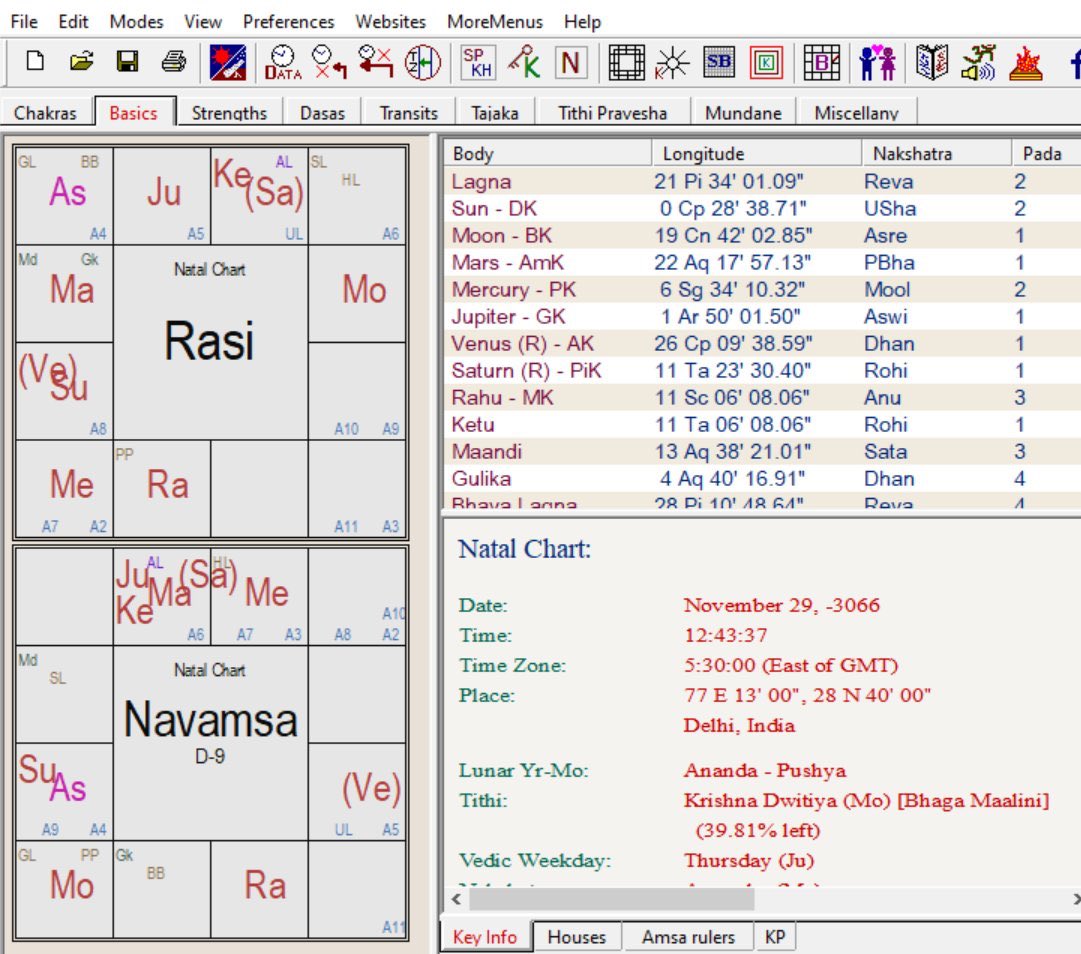Click the purple B grid icon
1081x954 pixels.
pos(822,62)
